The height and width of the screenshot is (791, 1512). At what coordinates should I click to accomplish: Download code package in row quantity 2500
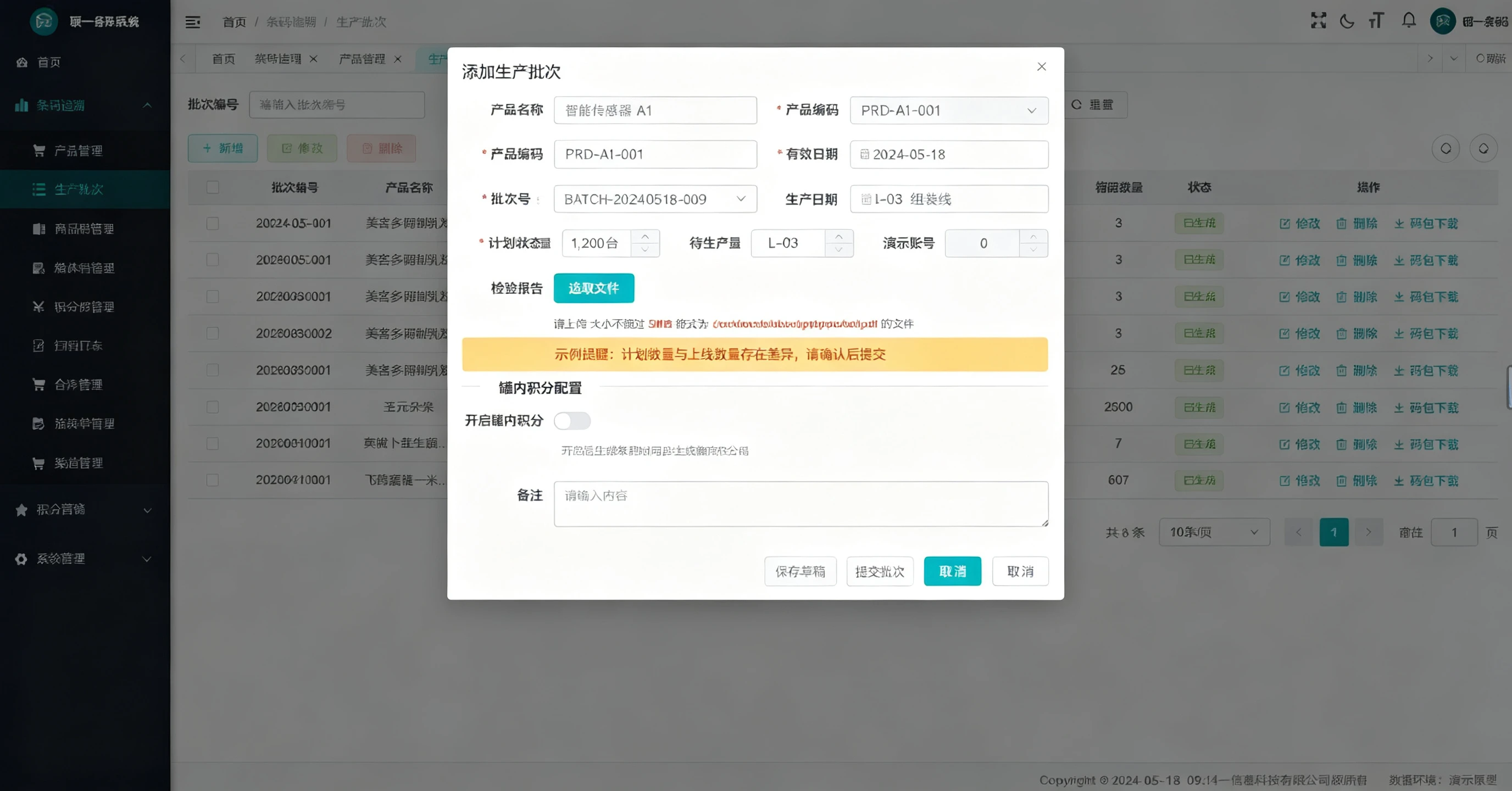(x=1426, y=407)
